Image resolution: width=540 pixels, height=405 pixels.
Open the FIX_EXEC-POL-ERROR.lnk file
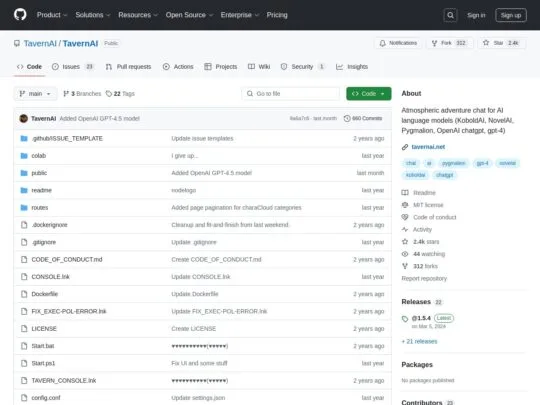[69, 311]
